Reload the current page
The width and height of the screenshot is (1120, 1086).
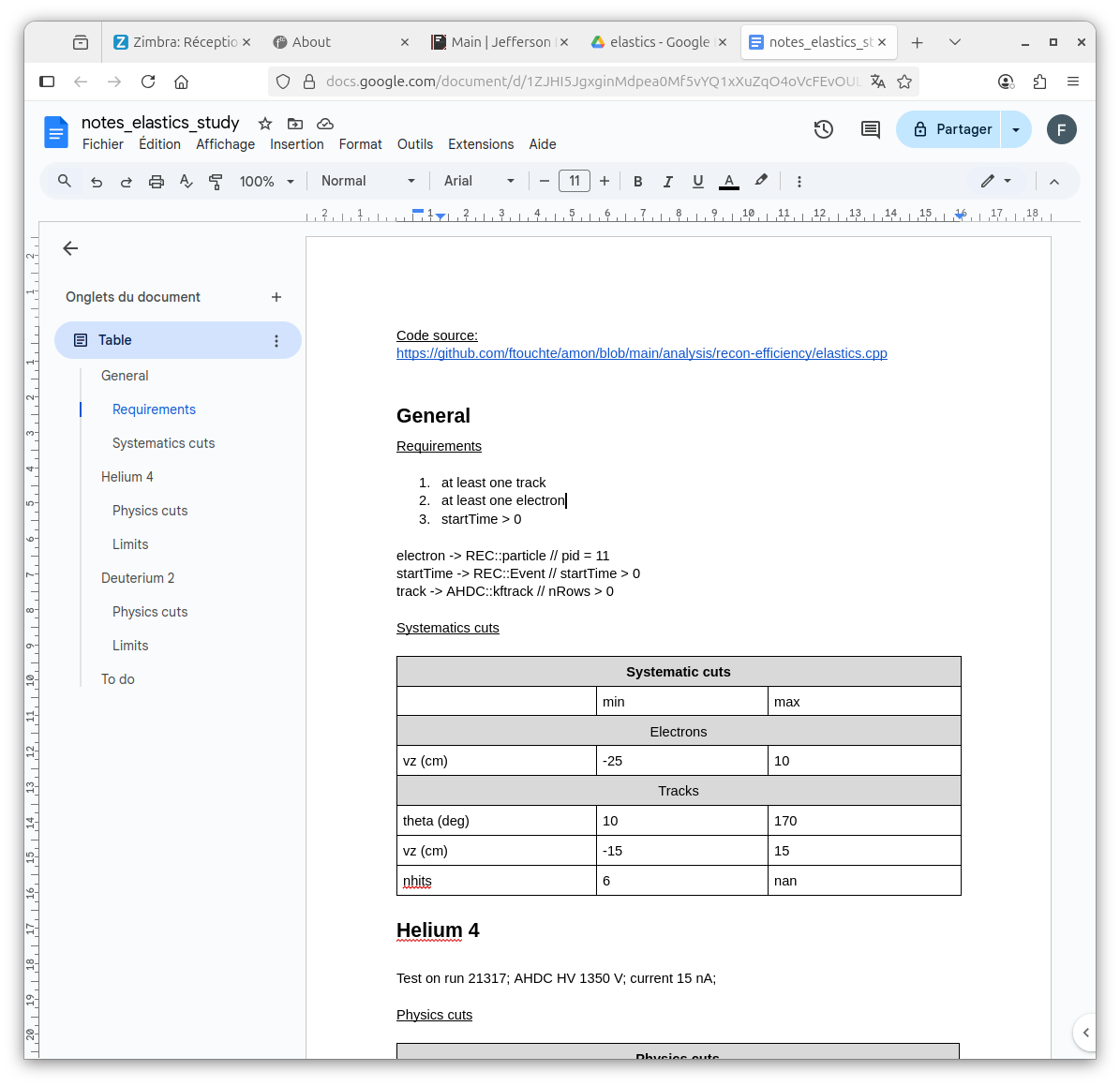pyautogui.click(x=148, y=82)
